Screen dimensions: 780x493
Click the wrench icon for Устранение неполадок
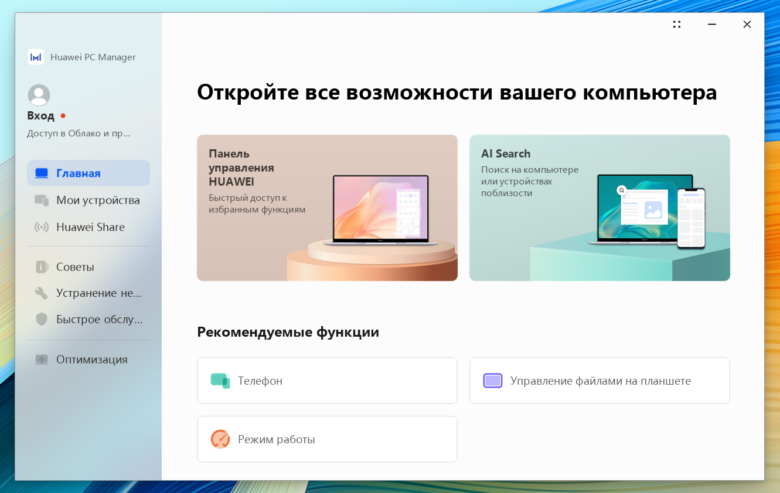pos(42,293)
